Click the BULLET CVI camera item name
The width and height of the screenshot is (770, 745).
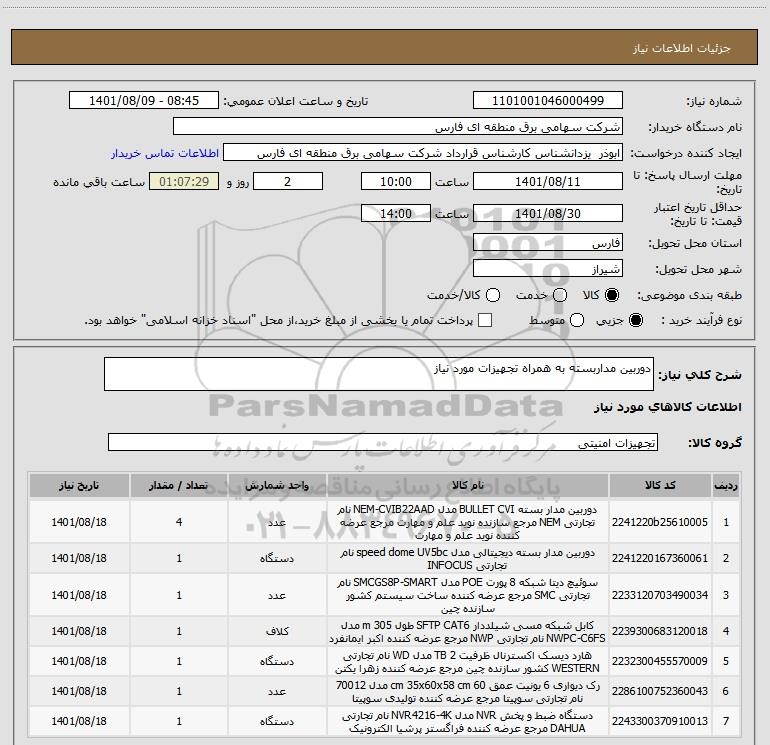tap(468, 522)
